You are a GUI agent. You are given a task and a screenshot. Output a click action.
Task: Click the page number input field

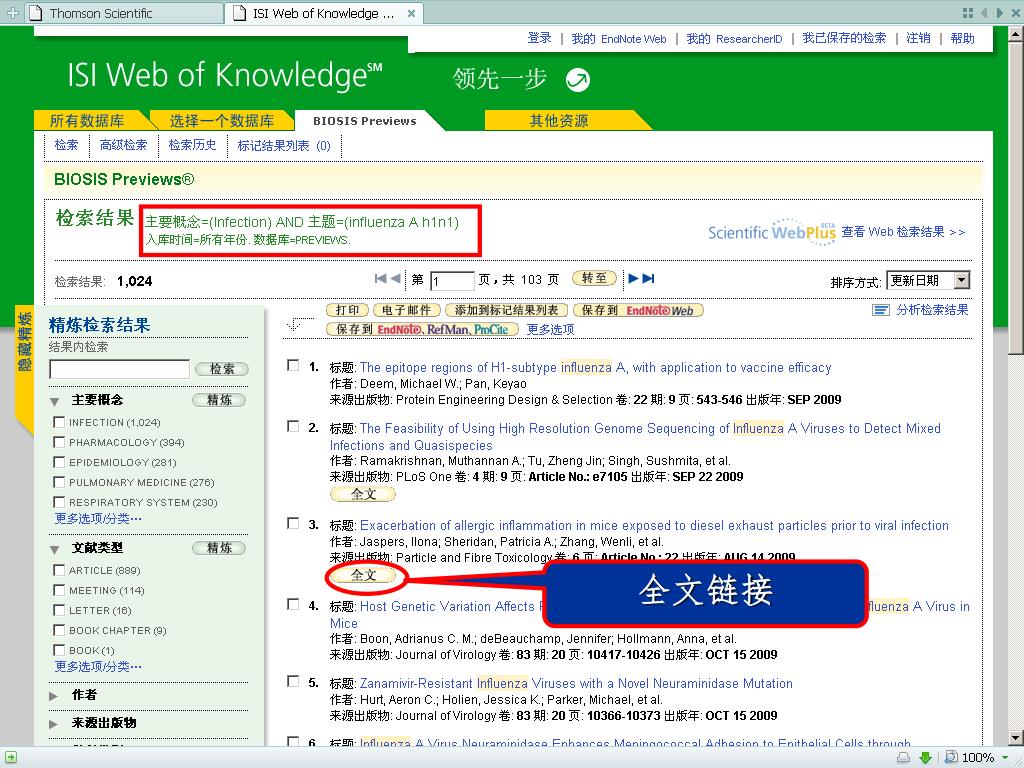coord(452,281)
